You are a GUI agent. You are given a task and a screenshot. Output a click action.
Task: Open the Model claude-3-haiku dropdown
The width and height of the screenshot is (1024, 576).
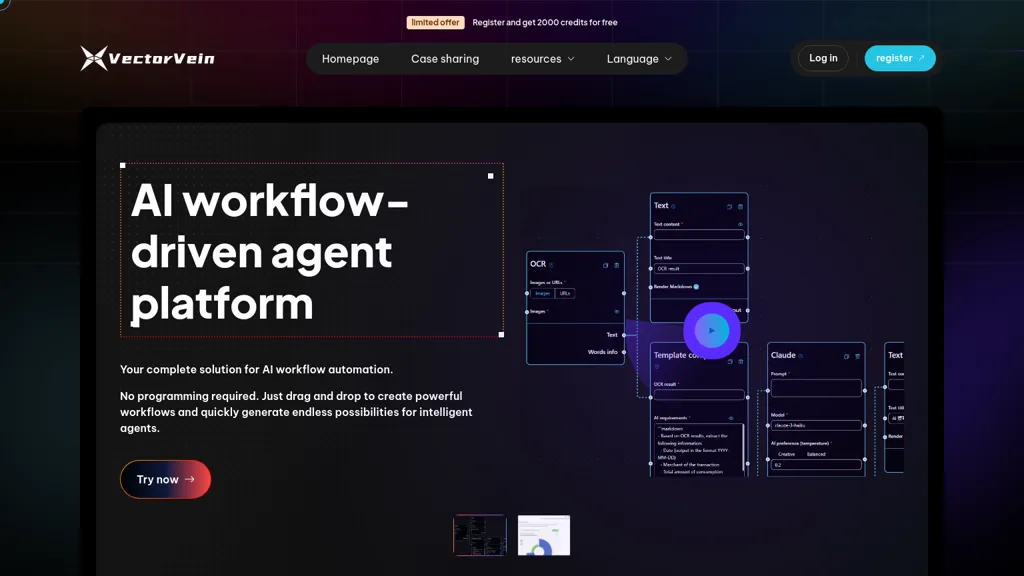coord(816,425)
